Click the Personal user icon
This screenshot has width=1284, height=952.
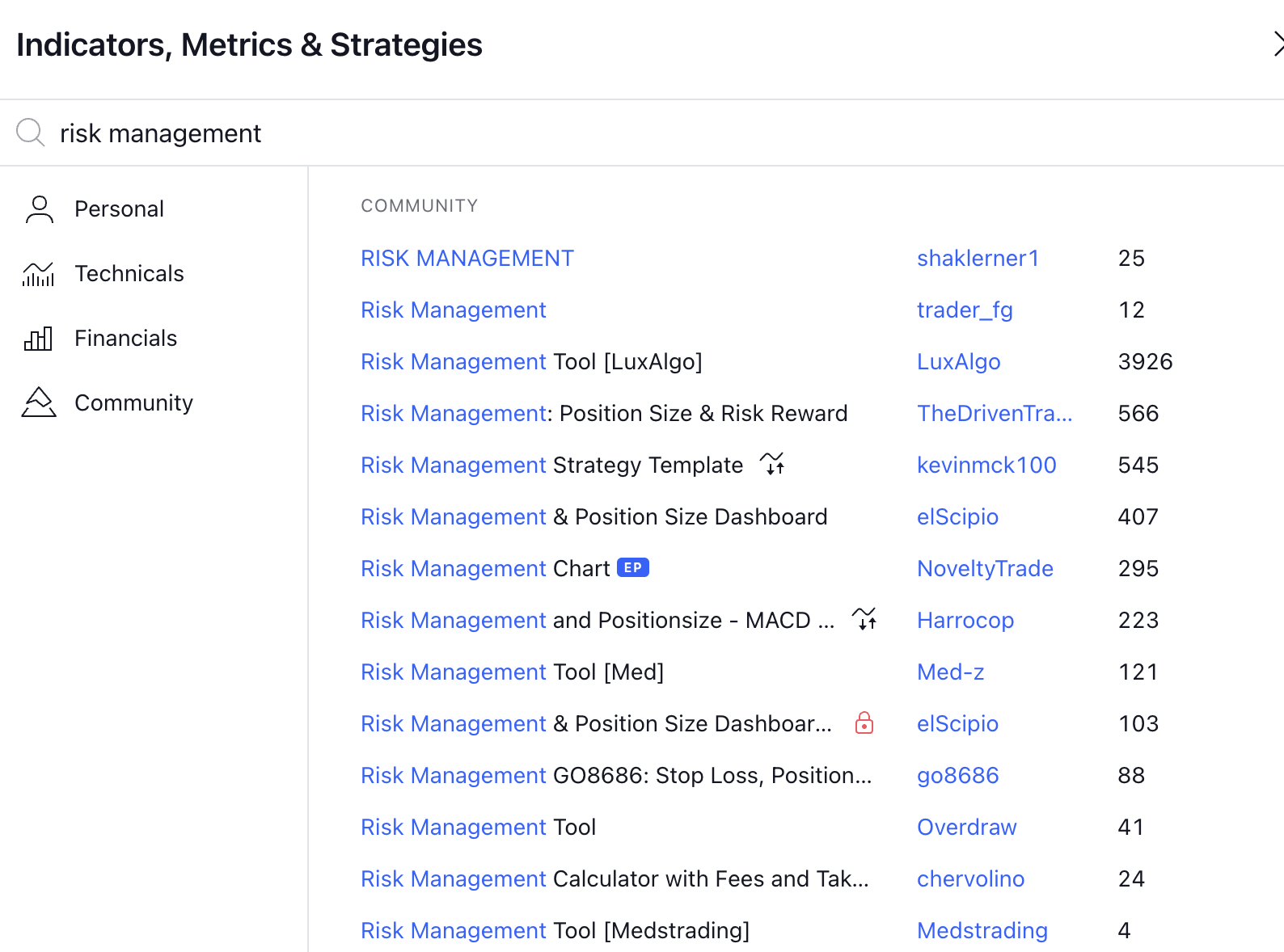point(39,209)
